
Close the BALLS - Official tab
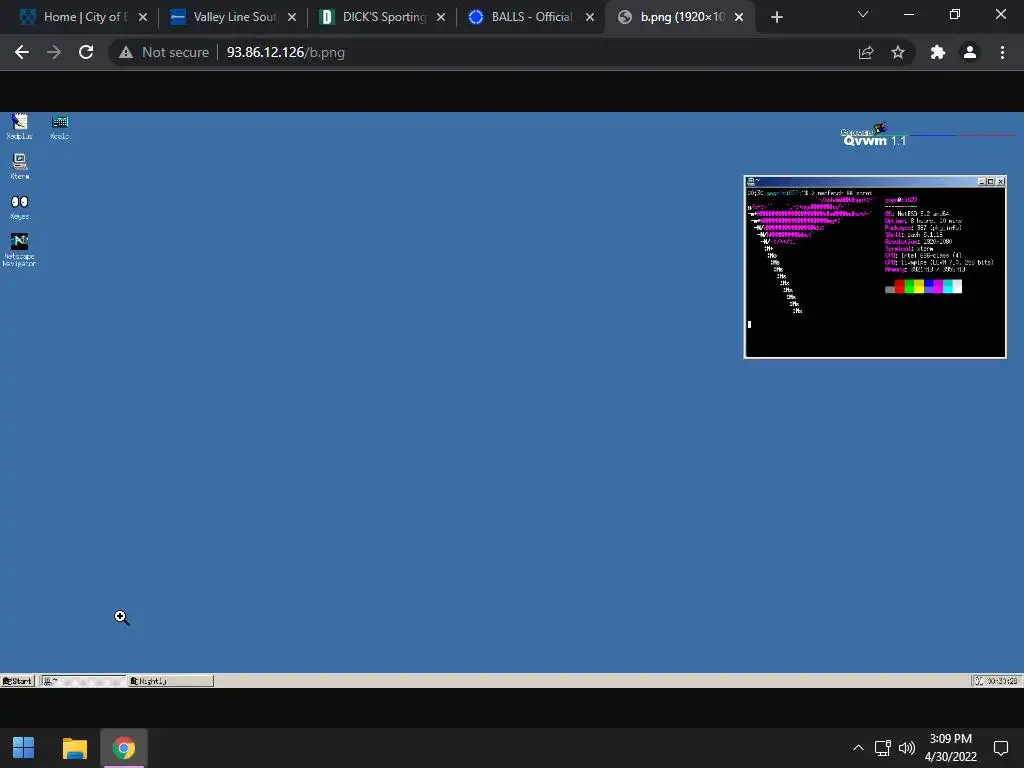coord(590,17)
